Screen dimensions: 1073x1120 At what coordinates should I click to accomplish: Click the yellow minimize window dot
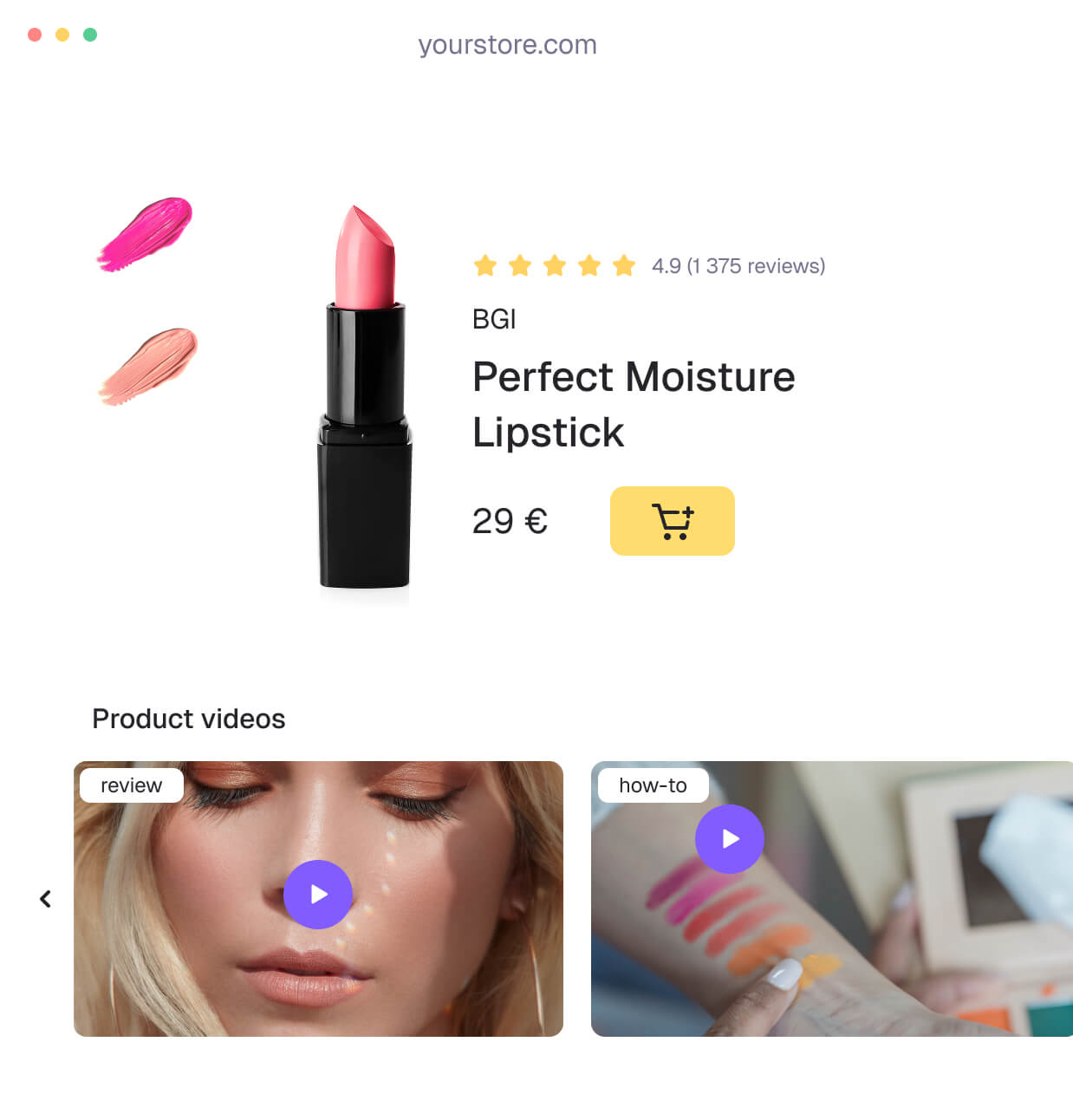62,35
